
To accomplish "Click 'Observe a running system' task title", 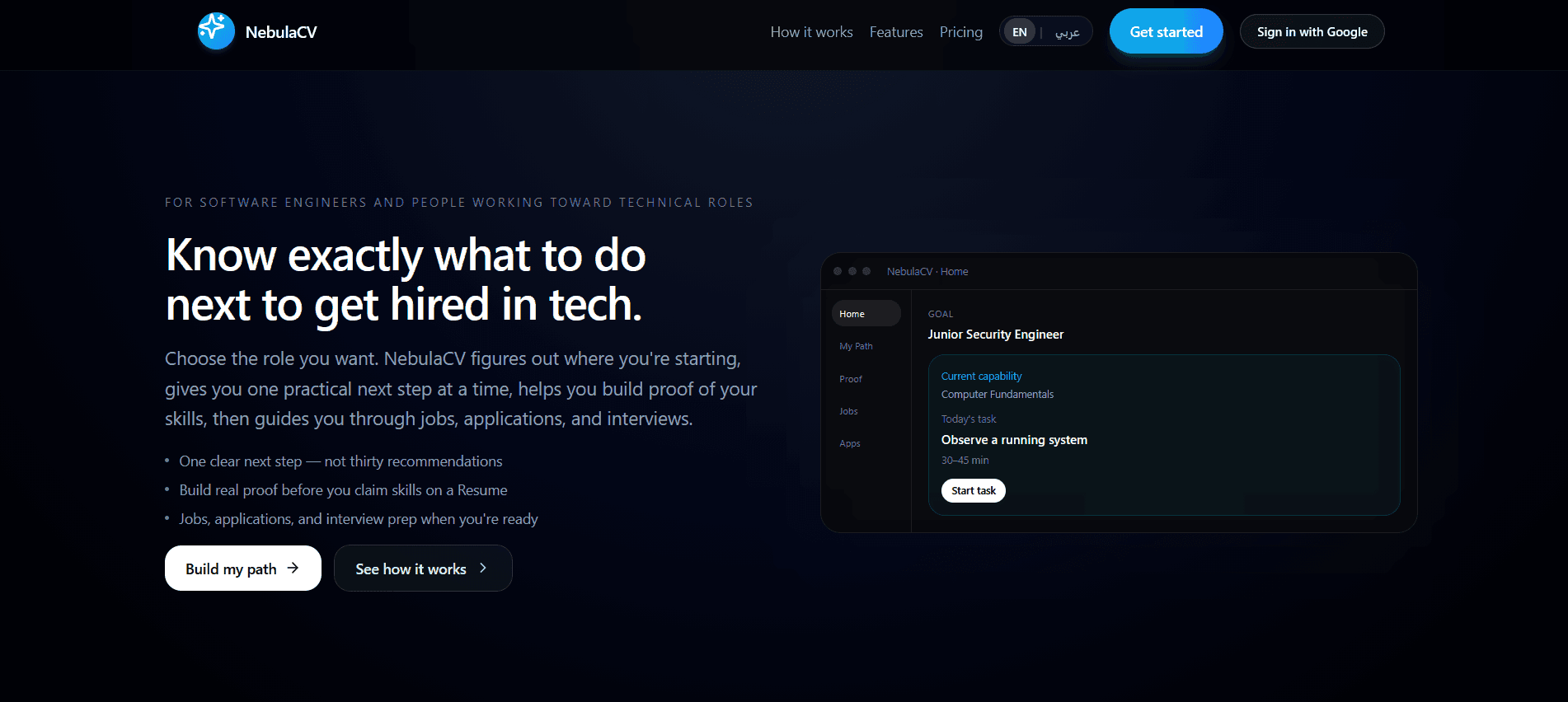I will point(1014,440).
